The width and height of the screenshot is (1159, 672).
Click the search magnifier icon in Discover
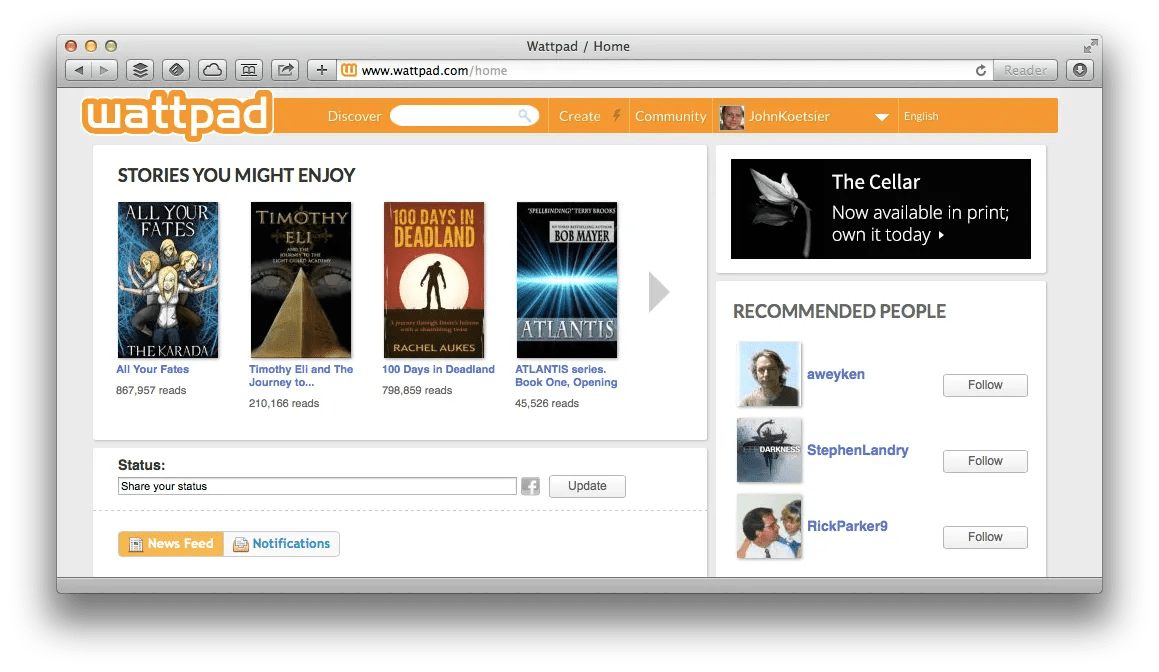(525, 115)
